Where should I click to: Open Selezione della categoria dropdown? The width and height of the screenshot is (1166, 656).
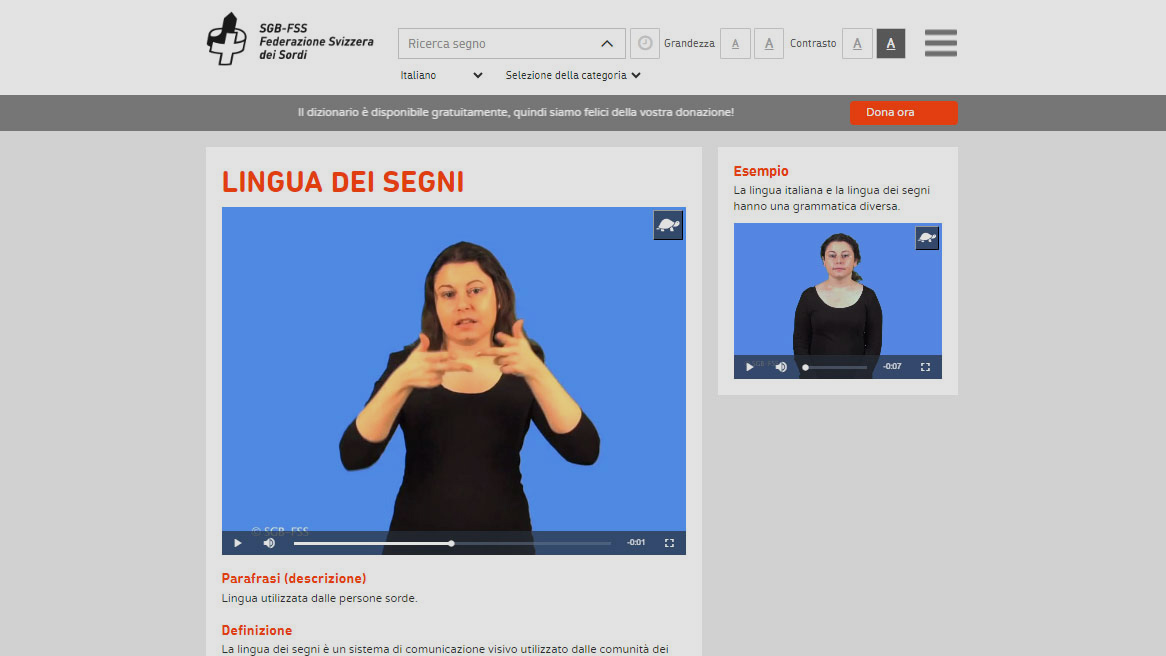573,75
